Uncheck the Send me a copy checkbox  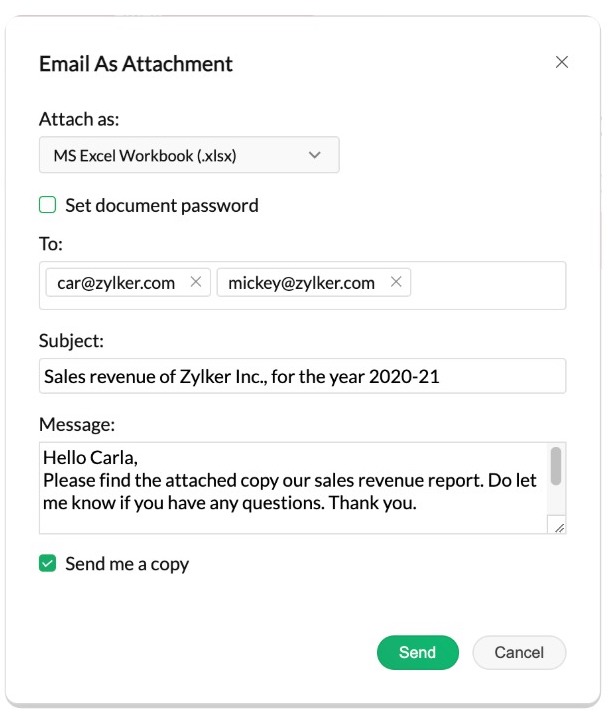(x=47, y=563)
